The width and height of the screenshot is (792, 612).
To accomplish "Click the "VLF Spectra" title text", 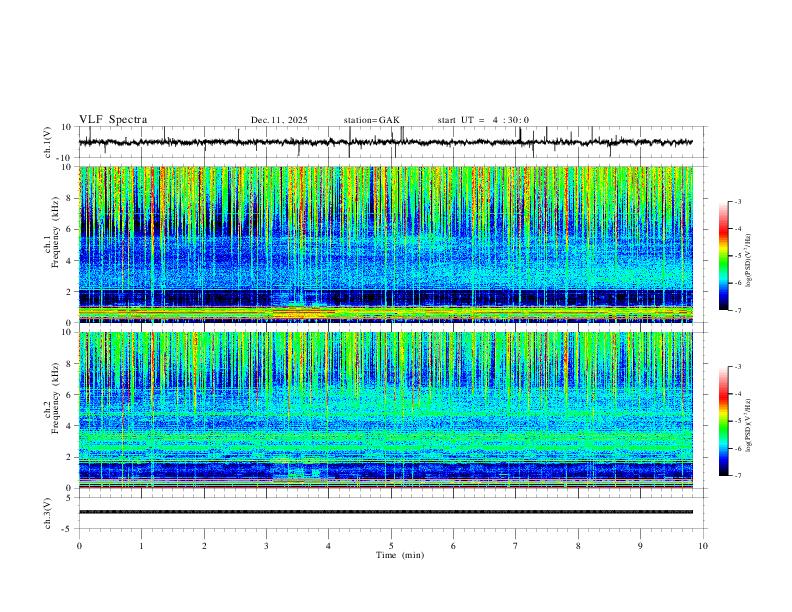I will click(113, 120).
